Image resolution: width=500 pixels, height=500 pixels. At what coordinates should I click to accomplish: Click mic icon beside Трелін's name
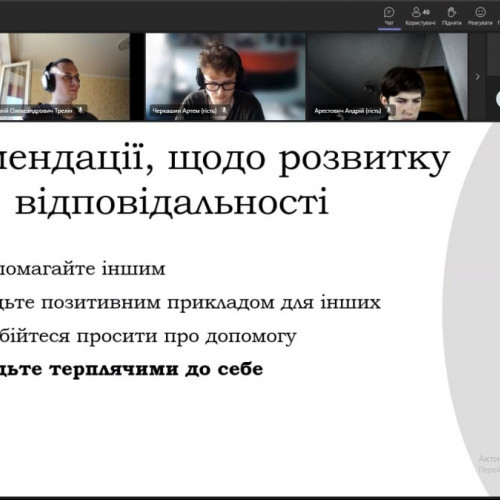tap(80, 110)
